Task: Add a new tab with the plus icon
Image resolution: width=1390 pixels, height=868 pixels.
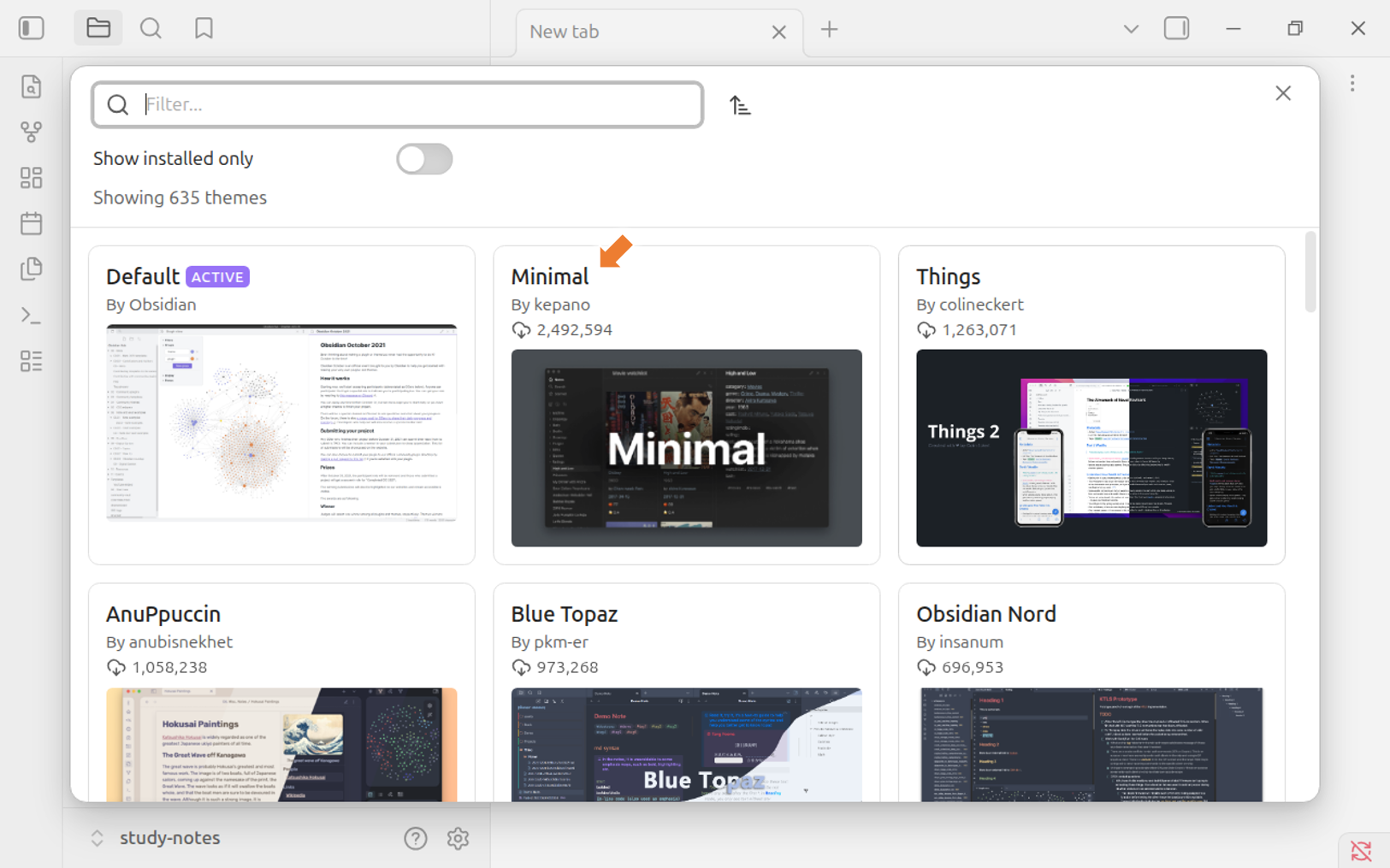Action: (x=829, y=30)
